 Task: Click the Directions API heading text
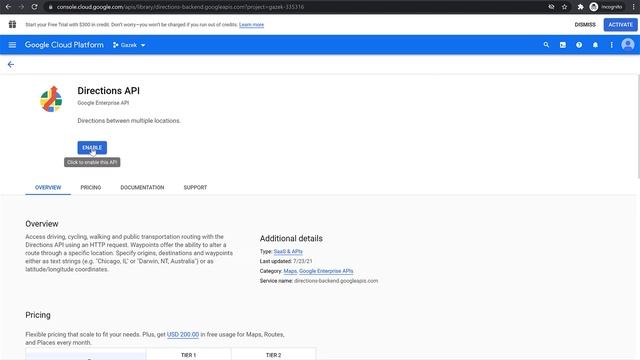pyautogui.click(x=109, y=91)
